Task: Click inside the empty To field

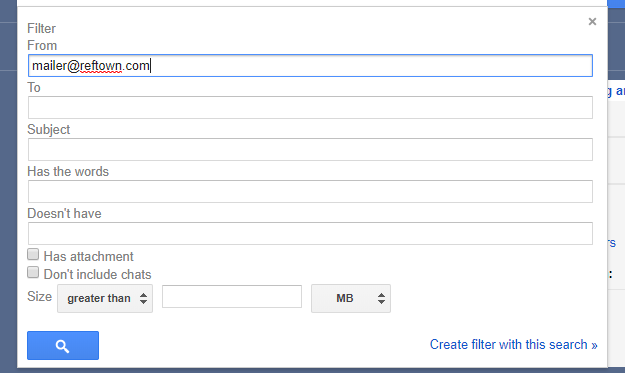Action: point(310,108)
